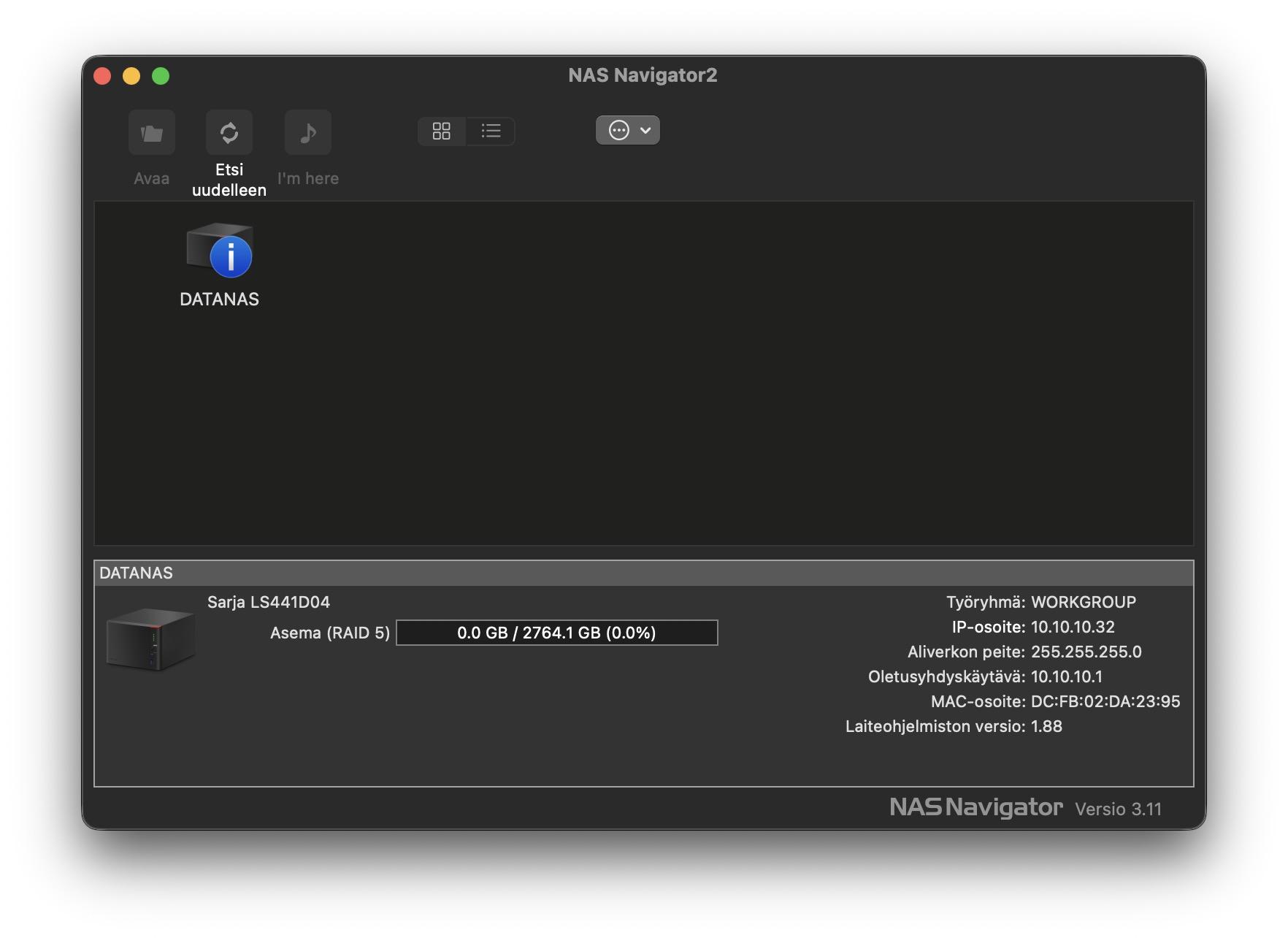
Task: Close the NAS Navigator2 window
Action: (102, 76)
